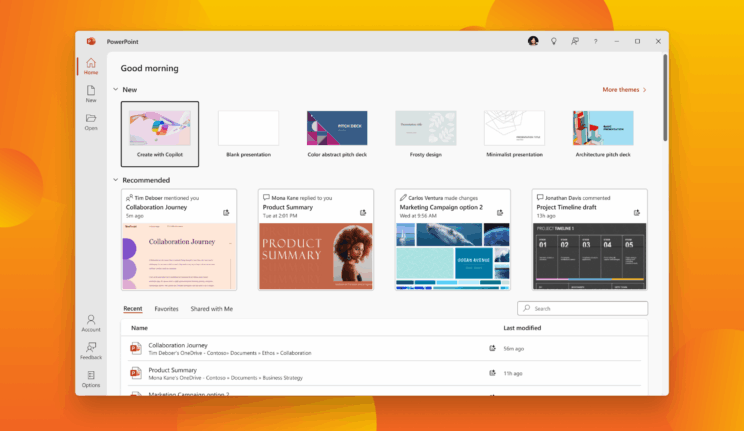Open Collaboration Journey recommended card preview
Screen dimensions: 744x431
(179, 256)
